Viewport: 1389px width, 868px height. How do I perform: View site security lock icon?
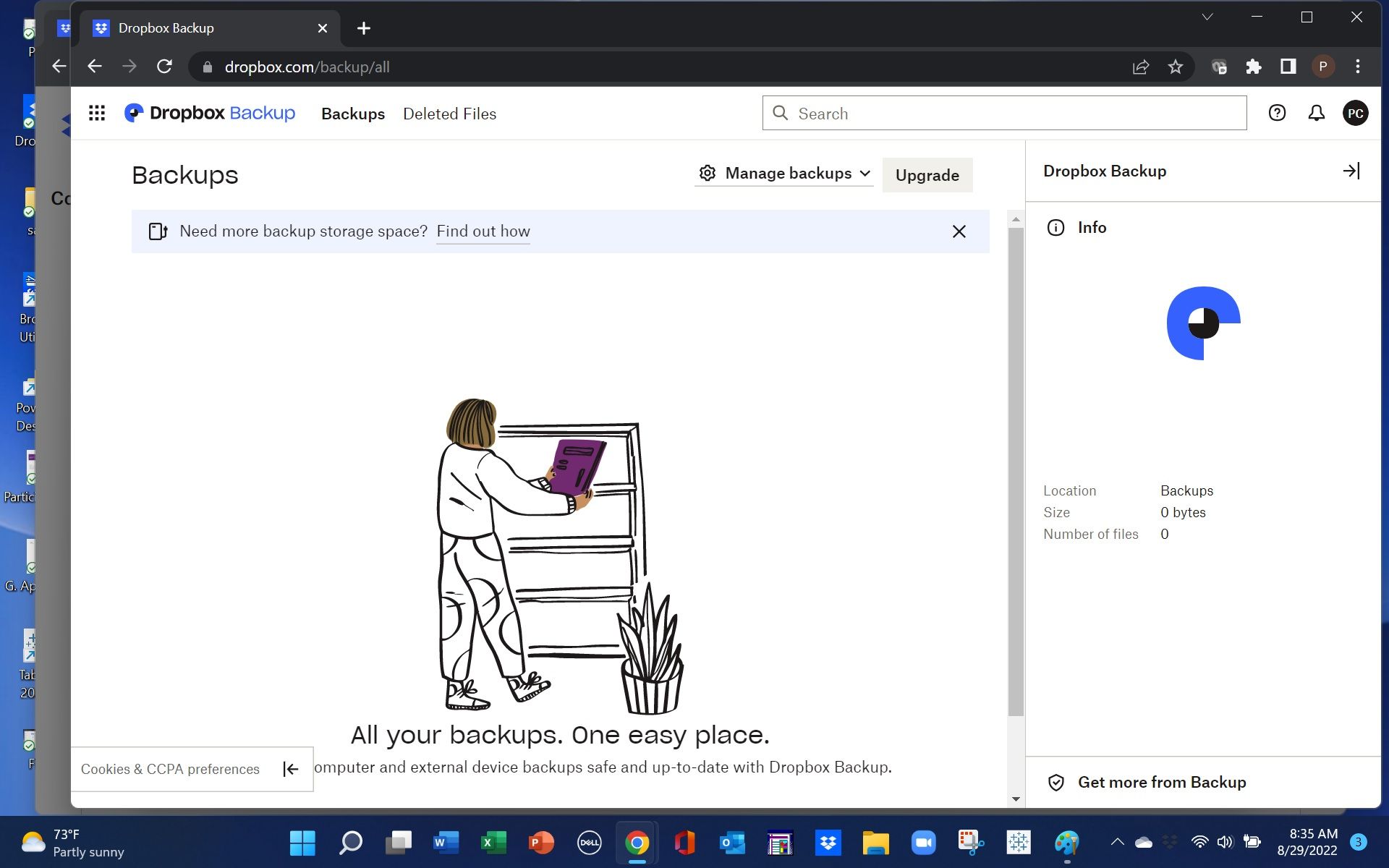click(x=208, y=67)
